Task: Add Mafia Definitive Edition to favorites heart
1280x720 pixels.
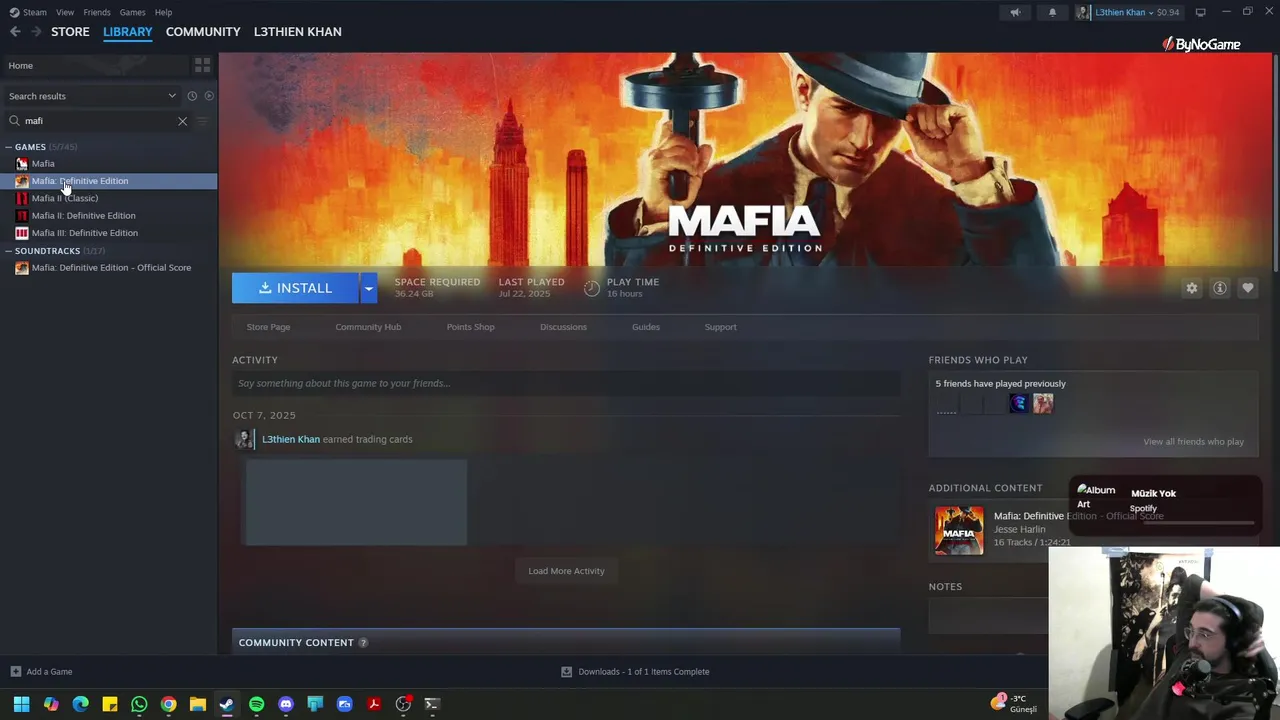Action: coord(1248,288)
